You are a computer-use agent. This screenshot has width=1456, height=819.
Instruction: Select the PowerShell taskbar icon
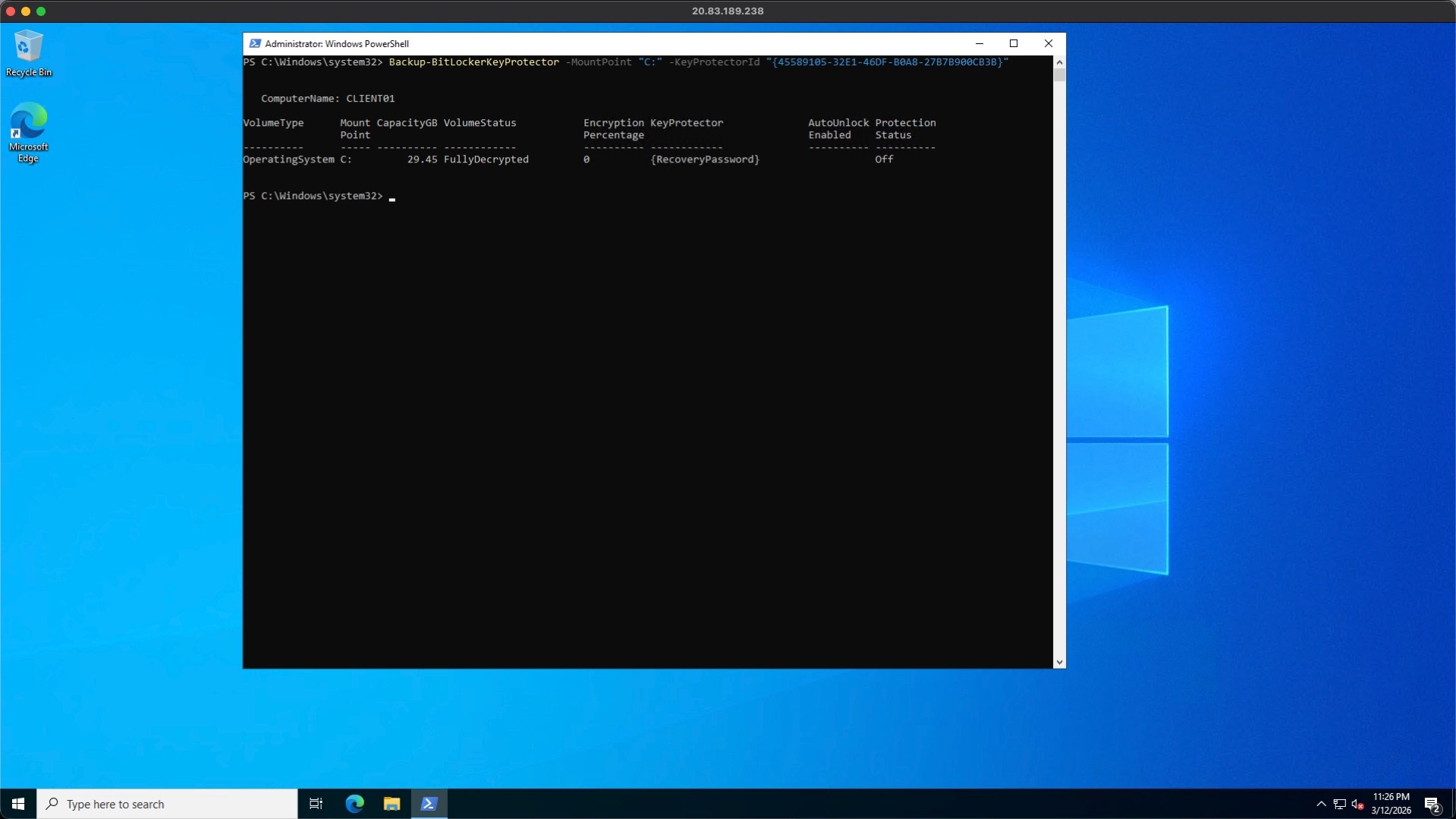coord(429,804)
